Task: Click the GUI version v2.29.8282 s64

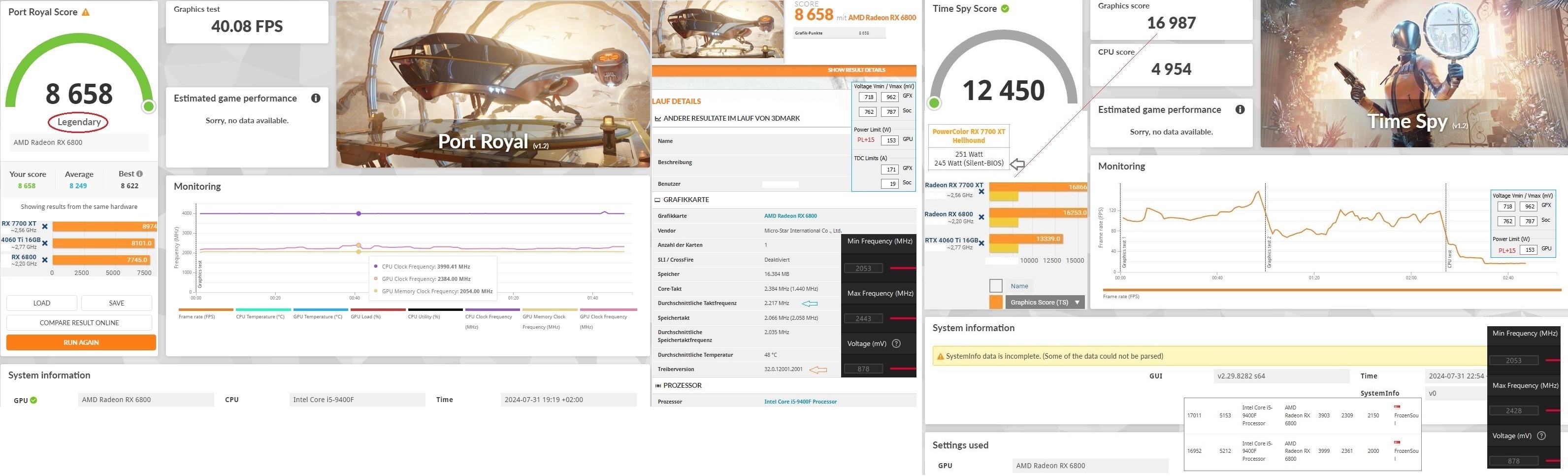Action: click(1281, 376)
